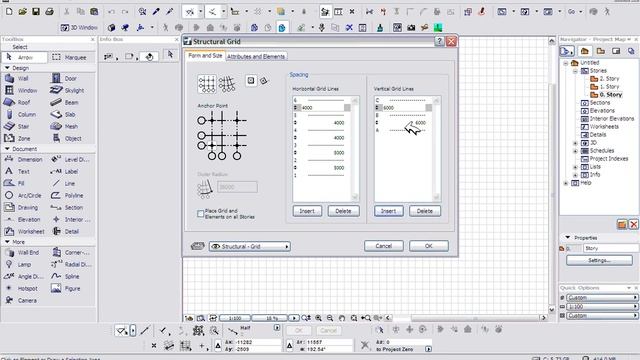The height and width of the screenshot is (360, 640).
Task: Open the Structural - Grid layer dropdown
Action: 249,246
